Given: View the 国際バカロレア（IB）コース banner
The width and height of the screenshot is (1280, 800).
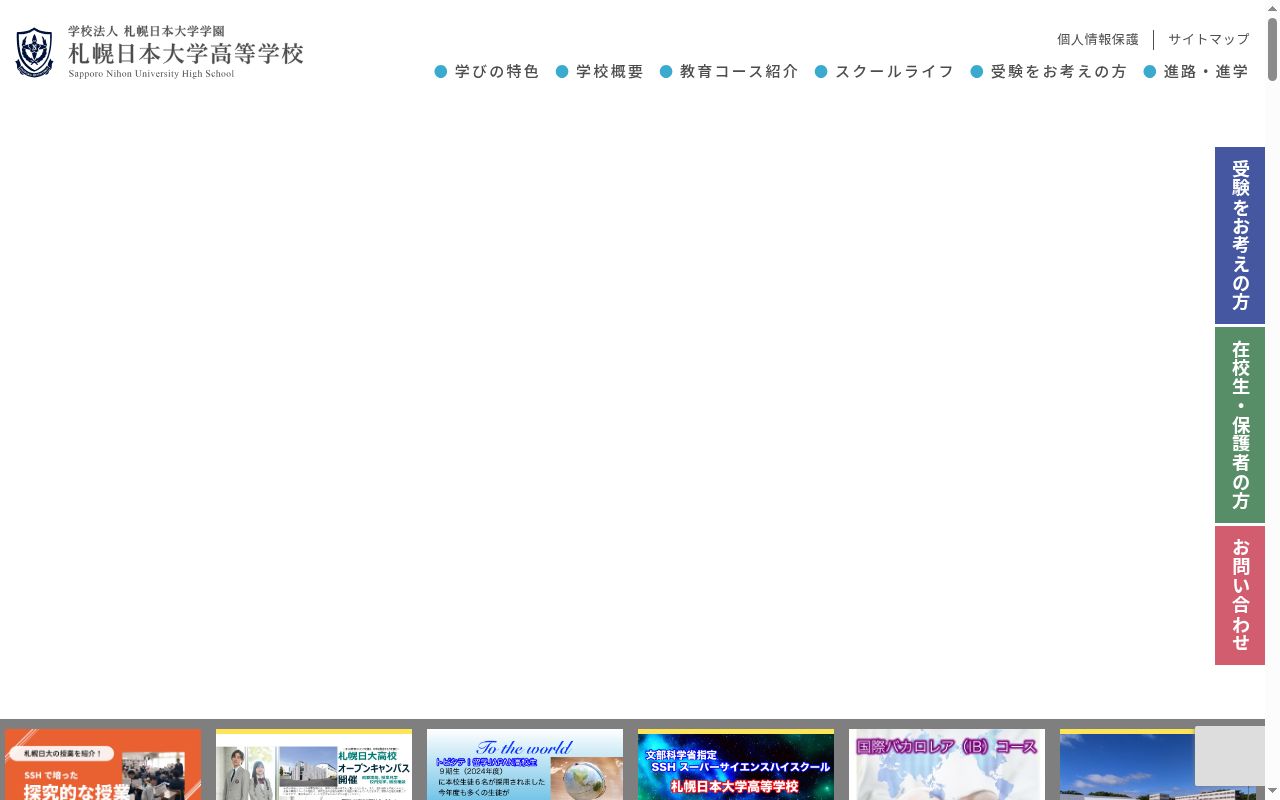Looking at the screenshot, I should tap(947, 764).
